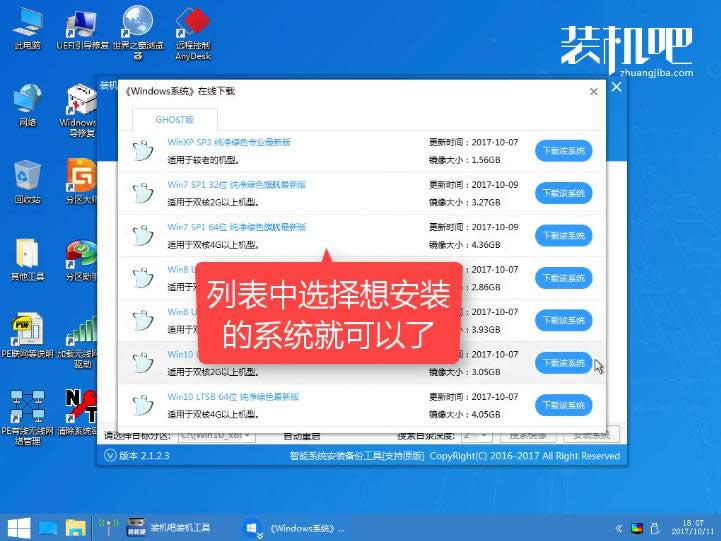Open the UEFI引导修复 desktop shortcut
Screen dimensions: 721x541
[80, 24]
